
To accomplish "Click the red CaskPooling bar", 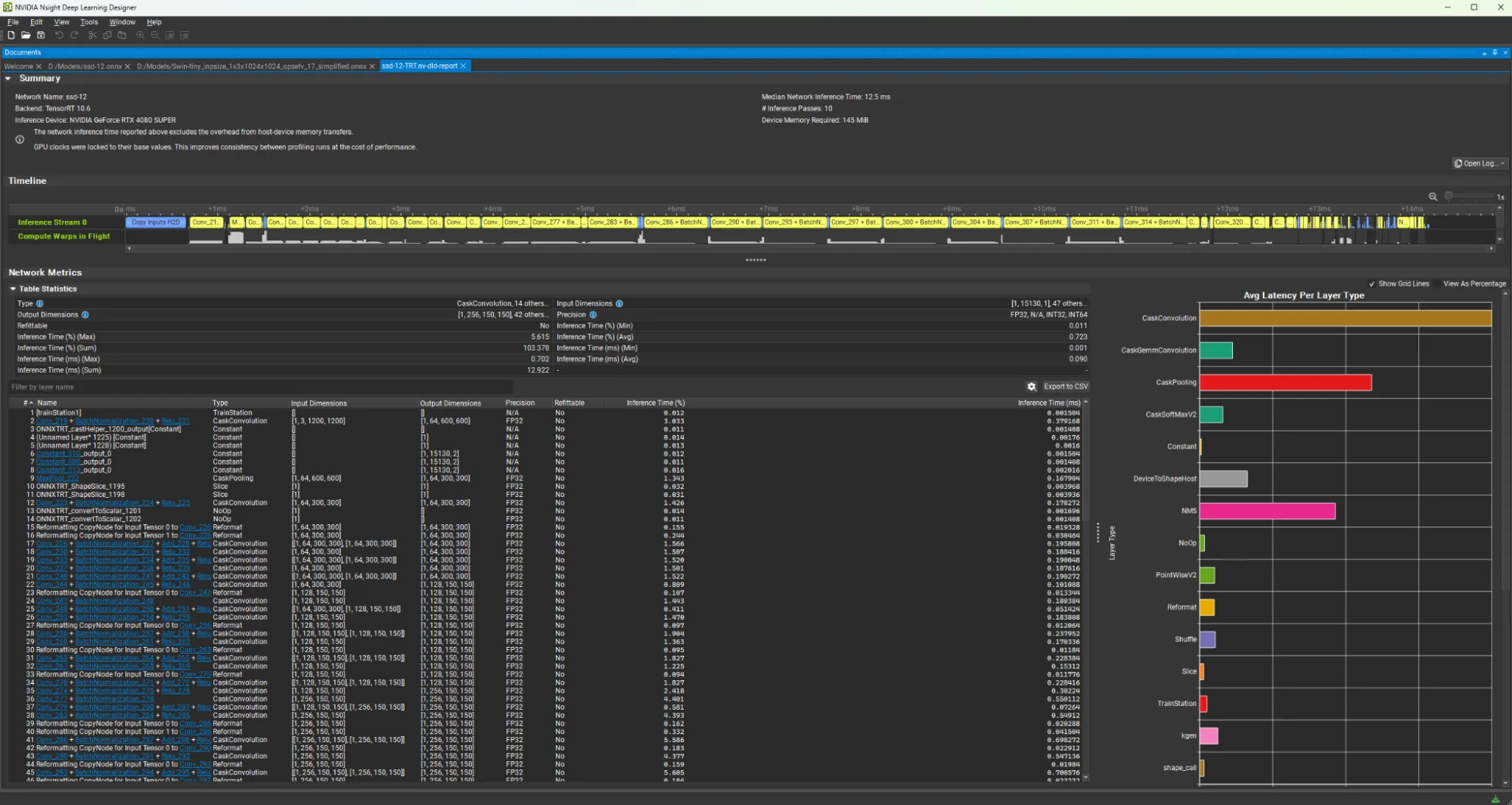I will pyautogui.click(x=1285, y=382).
